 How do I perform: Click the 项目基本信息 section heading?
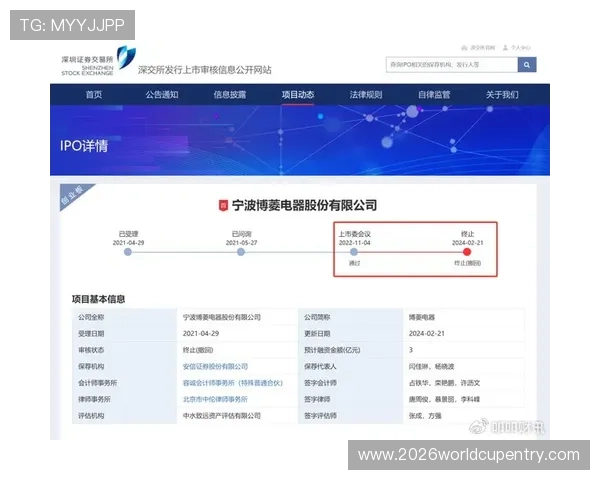click(x=98, y=299)
